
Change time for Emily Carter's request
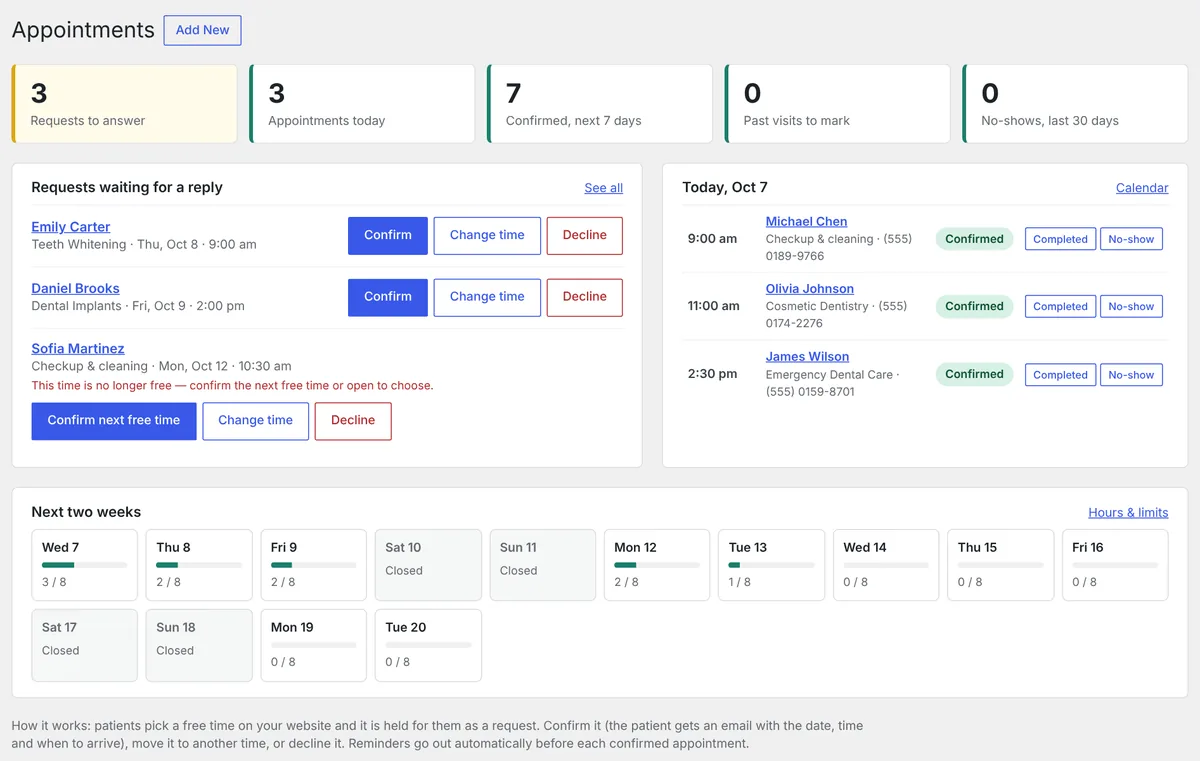click(x=487, y=235)
